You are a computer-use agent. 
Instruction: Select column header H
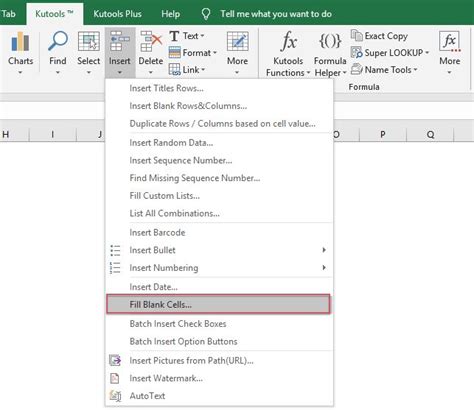click(14, 134)
